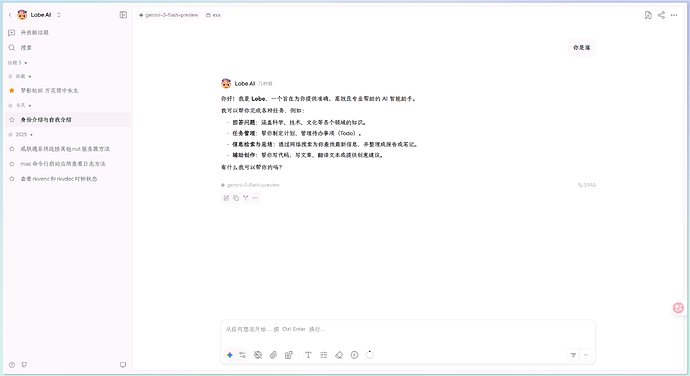This screenshot has width=690, height=376.
Task: Select the topic 身份介绍与自我介绍
Action: pos(68,120)
